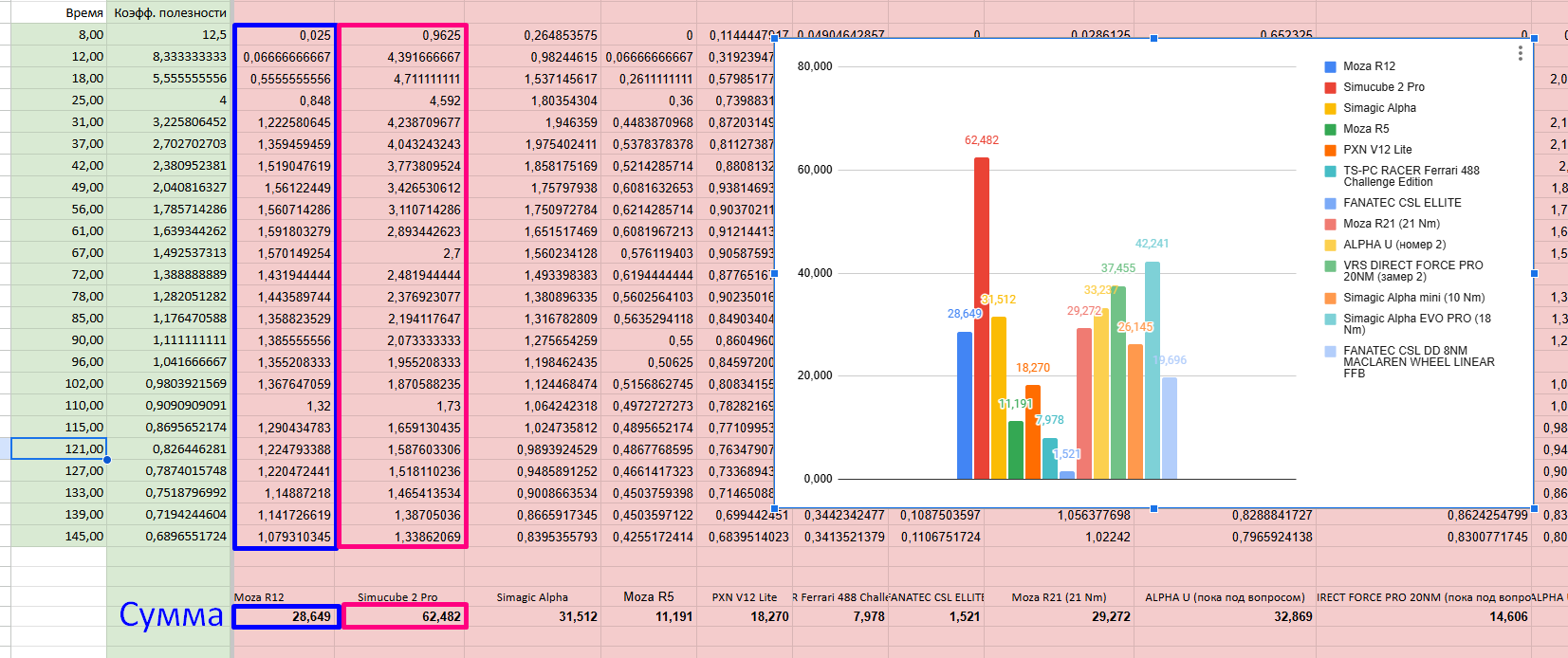This screenshot has height=658, width=1568.
Task: Select the Simagic Alpha sum cell 31,512
Action: coord(534,616)
